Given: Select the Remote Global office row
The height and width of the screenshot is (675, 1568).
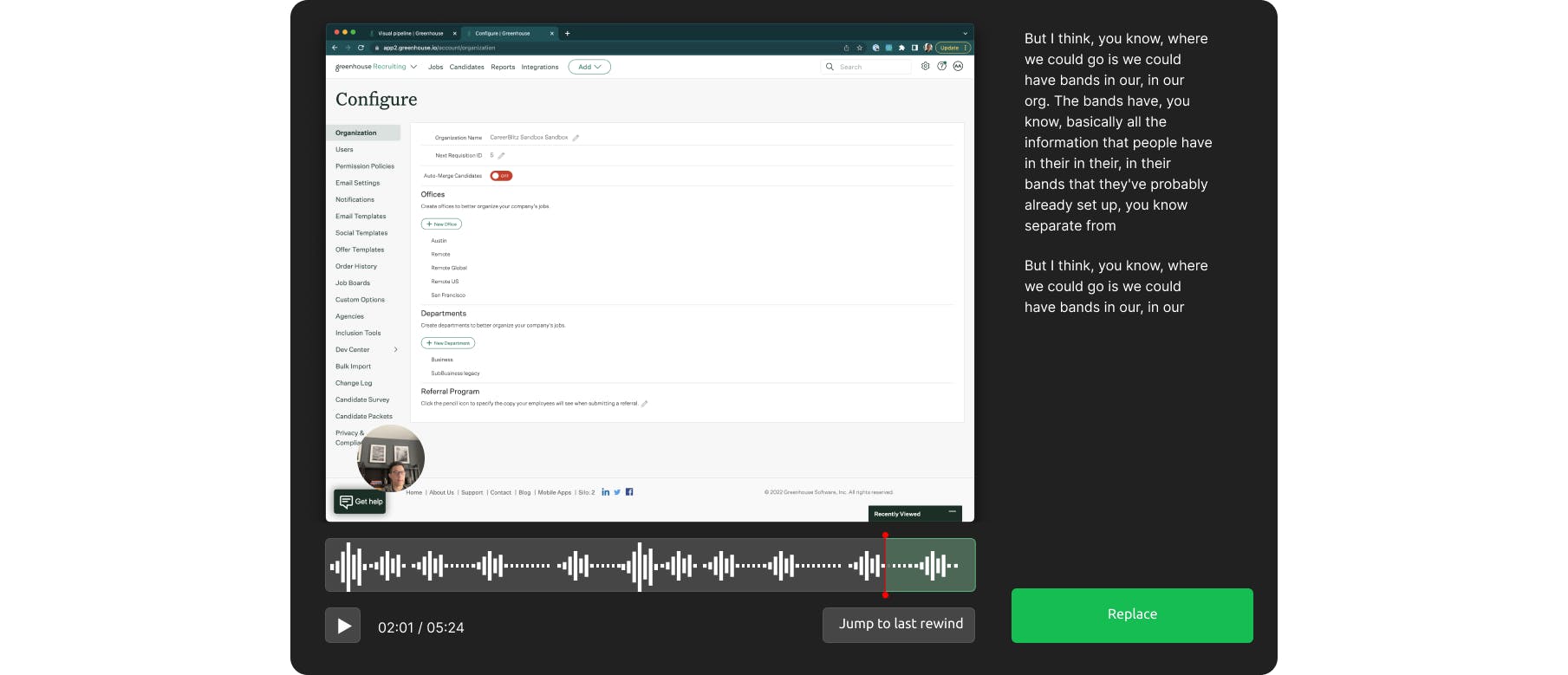Looking at the screenshot, I should click(449, 268).
